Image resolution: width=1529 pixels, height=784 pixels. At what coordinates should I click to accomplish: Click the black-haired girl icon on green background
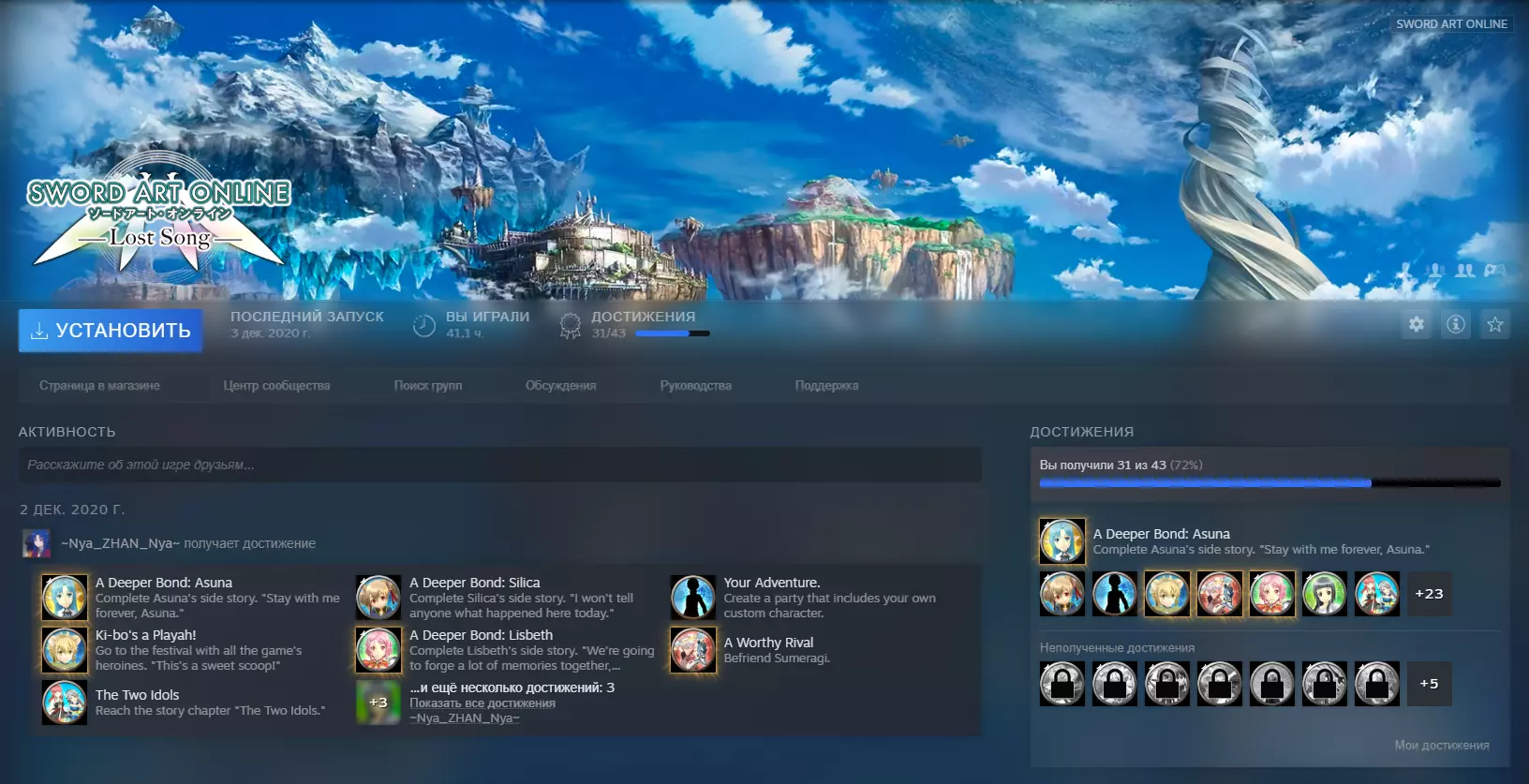pos(1325,594)
